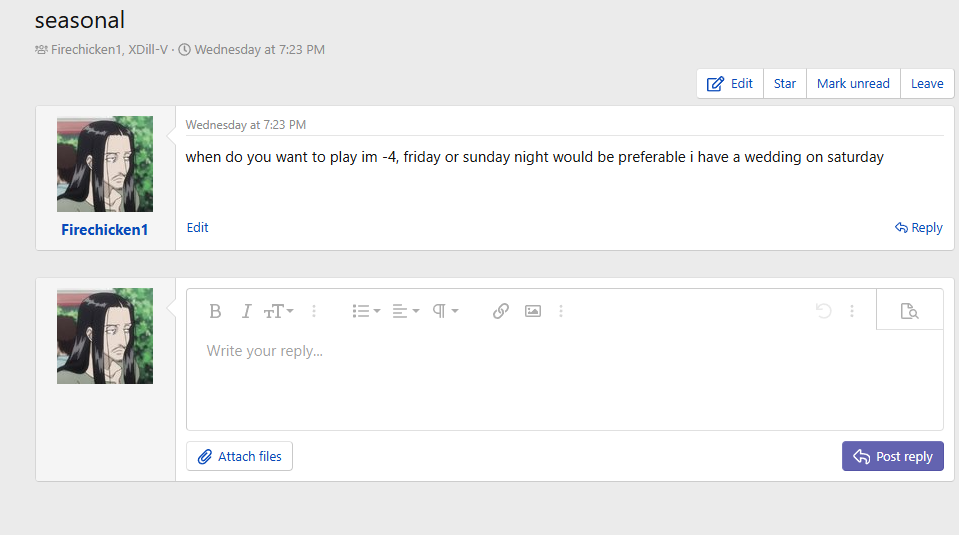This screenshot has height=535, width=959.
Task: Expand the list options dropdown
Action: (x=366, y=311)
